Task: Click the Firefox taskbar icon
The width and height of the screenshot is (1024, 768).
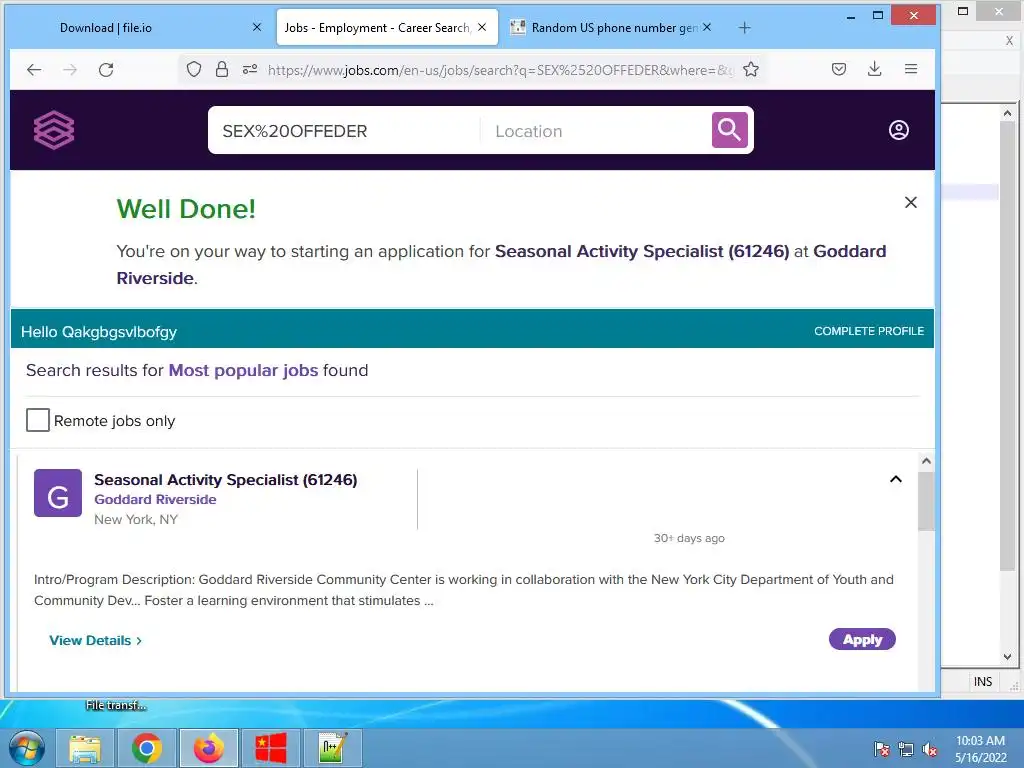Action: 208,748
